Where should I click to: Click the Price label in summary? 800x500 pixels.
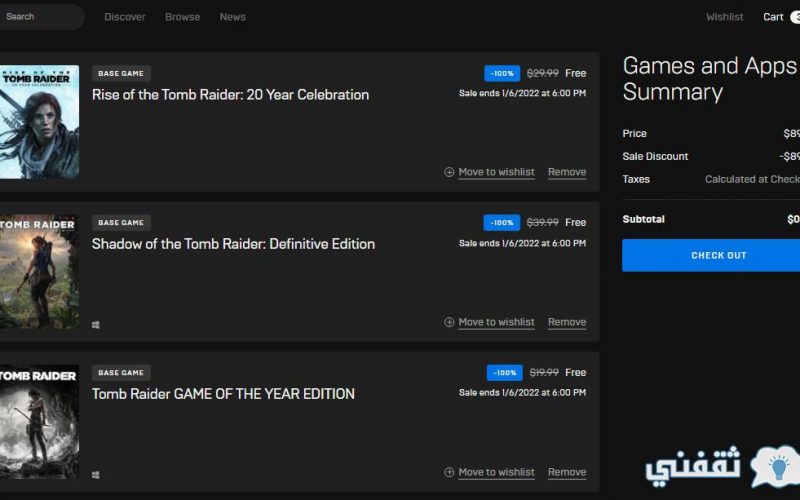(634, 133)
